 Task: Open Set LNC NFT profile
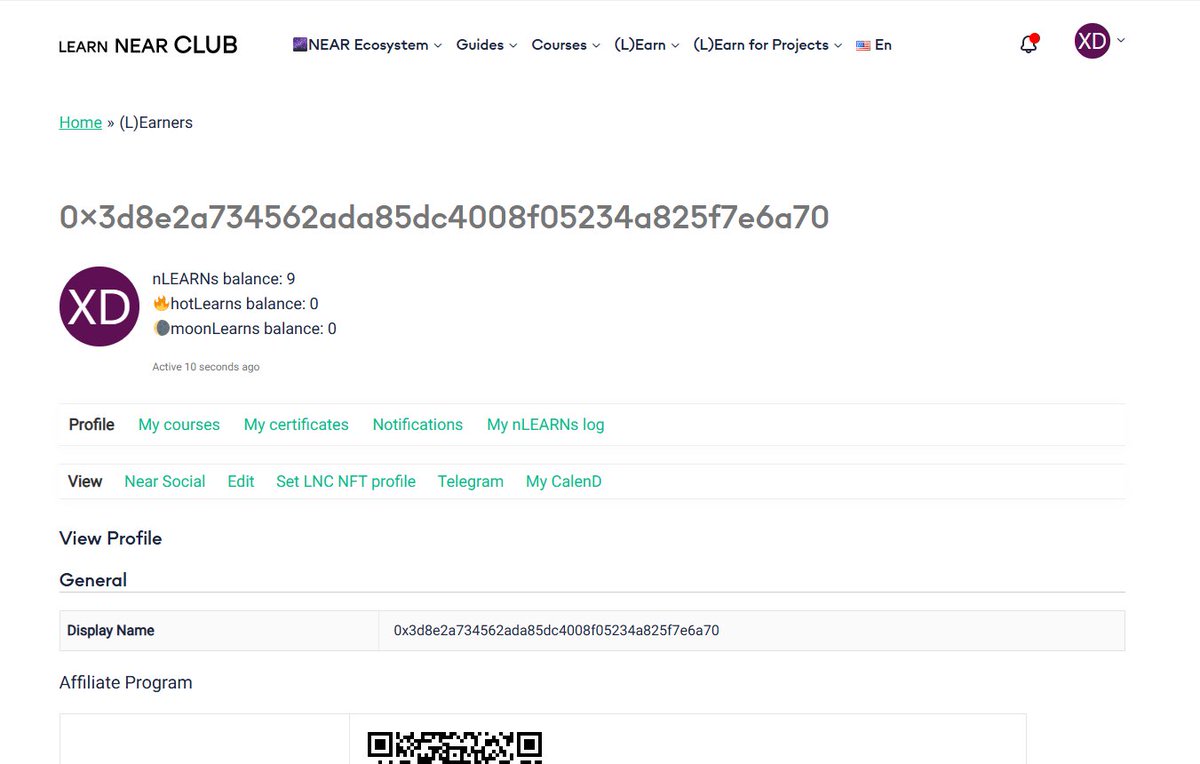tap(346, 482)
